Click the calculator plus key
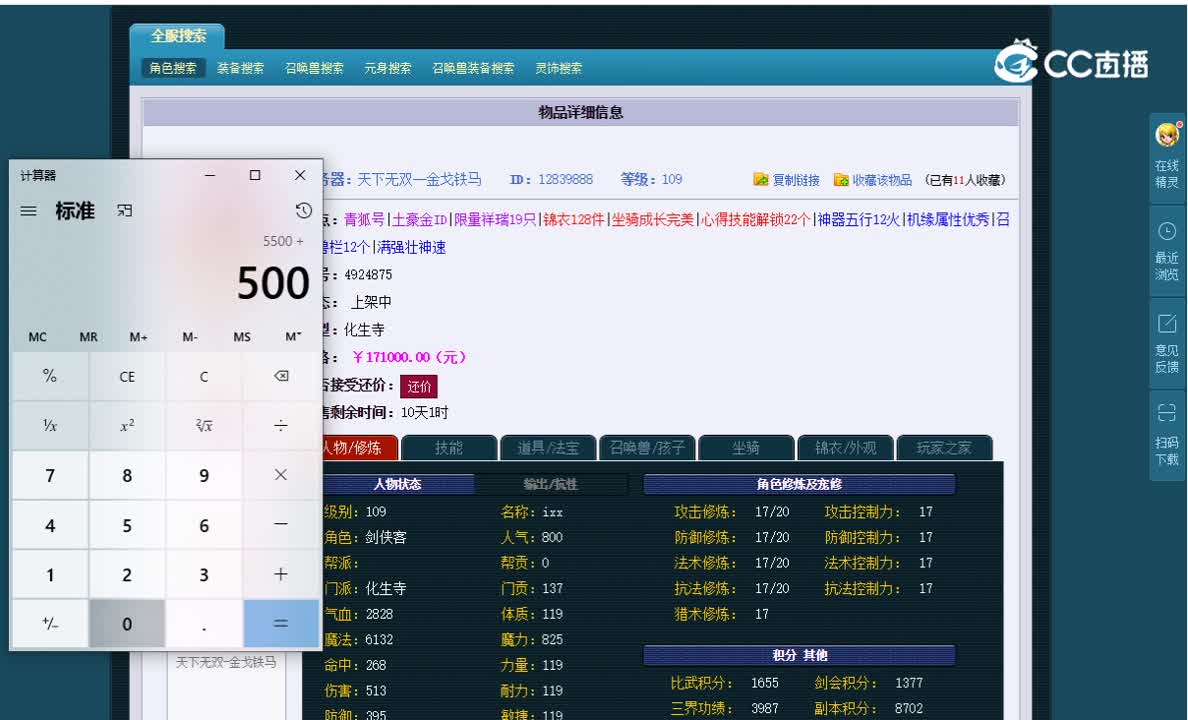Image resolution: width=1188 pixels, height=720 pixels. tap(281, 574)
